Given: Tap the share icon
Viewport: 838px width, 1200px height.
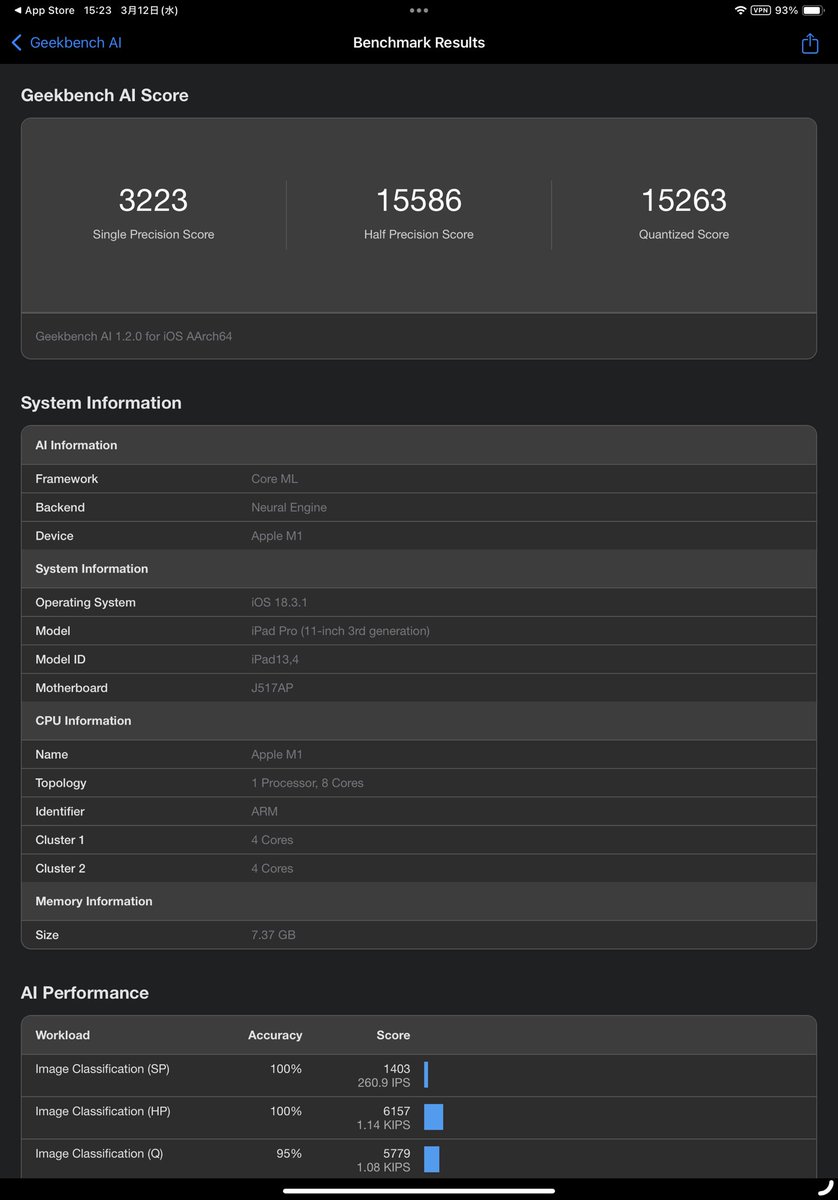Looking at the screenshot, I should [x=810, y=43].
